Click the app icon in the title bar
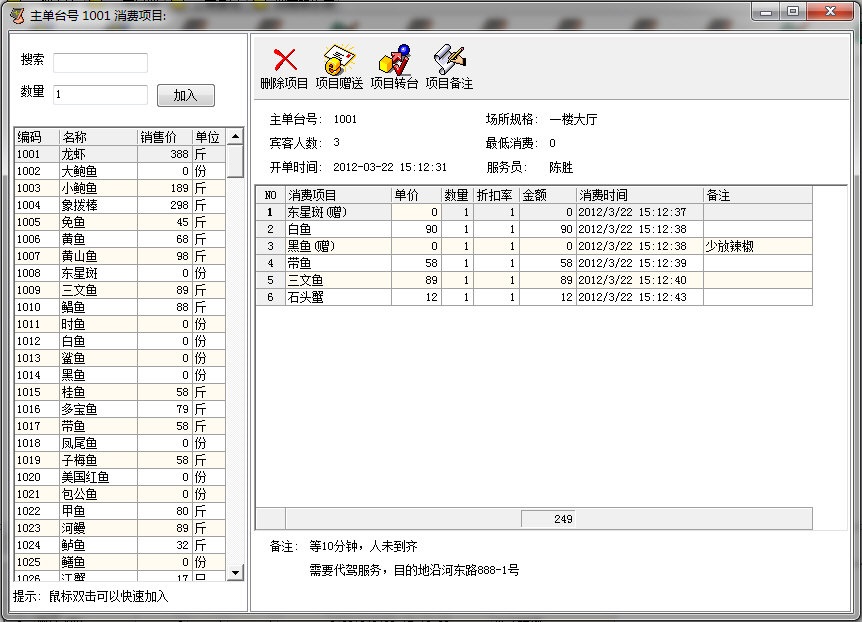Image resolution: width=862 pixels, height=622 pixels. pyautogui.click(x=17, y=14)
